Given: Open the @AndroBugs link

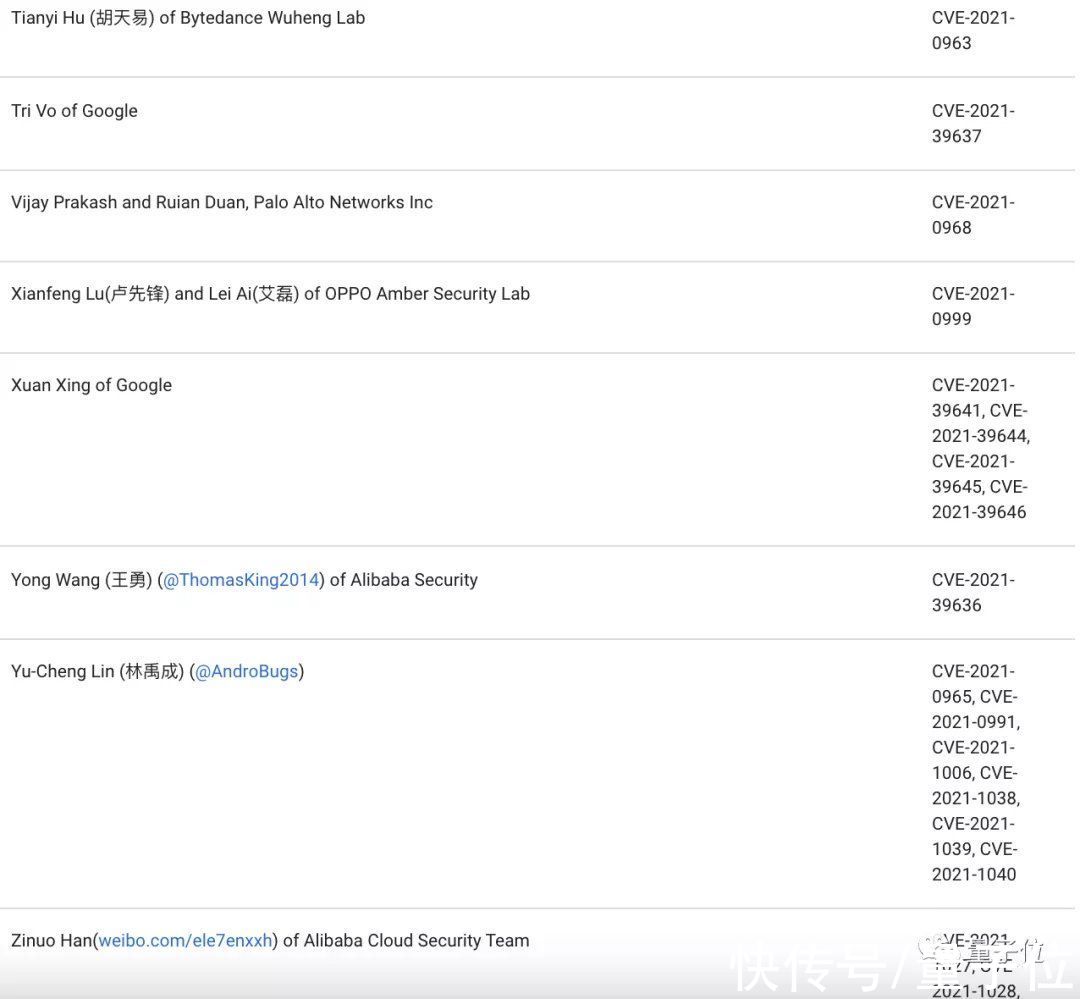Looking at the screenshot, I should coord(247,672).
